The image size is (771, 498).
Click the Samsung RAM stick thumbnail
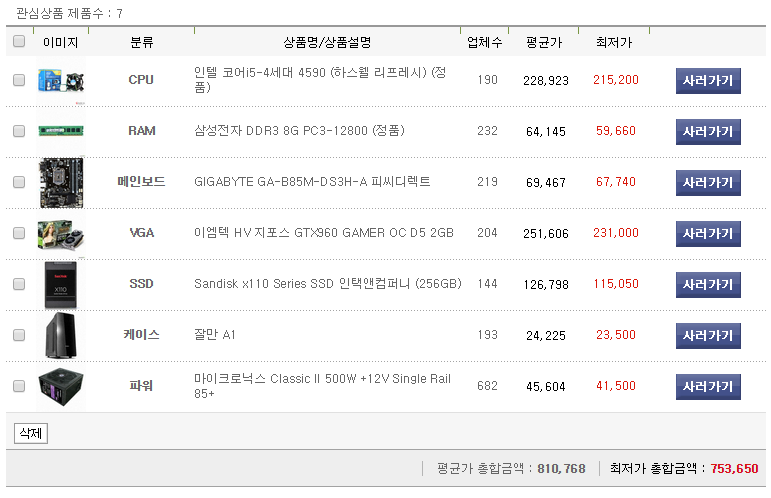pyautogui.click(x=61, y=131)
